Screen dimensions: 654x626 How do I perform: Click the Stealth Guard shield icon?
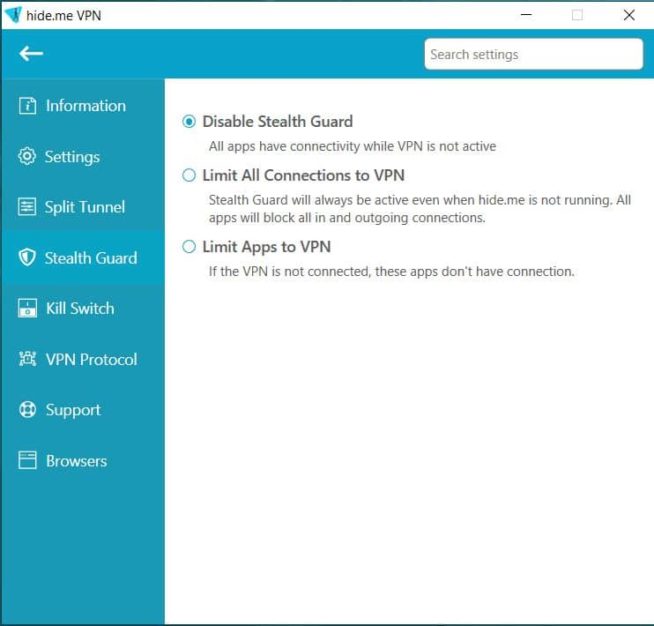click(x=27, y=257)
